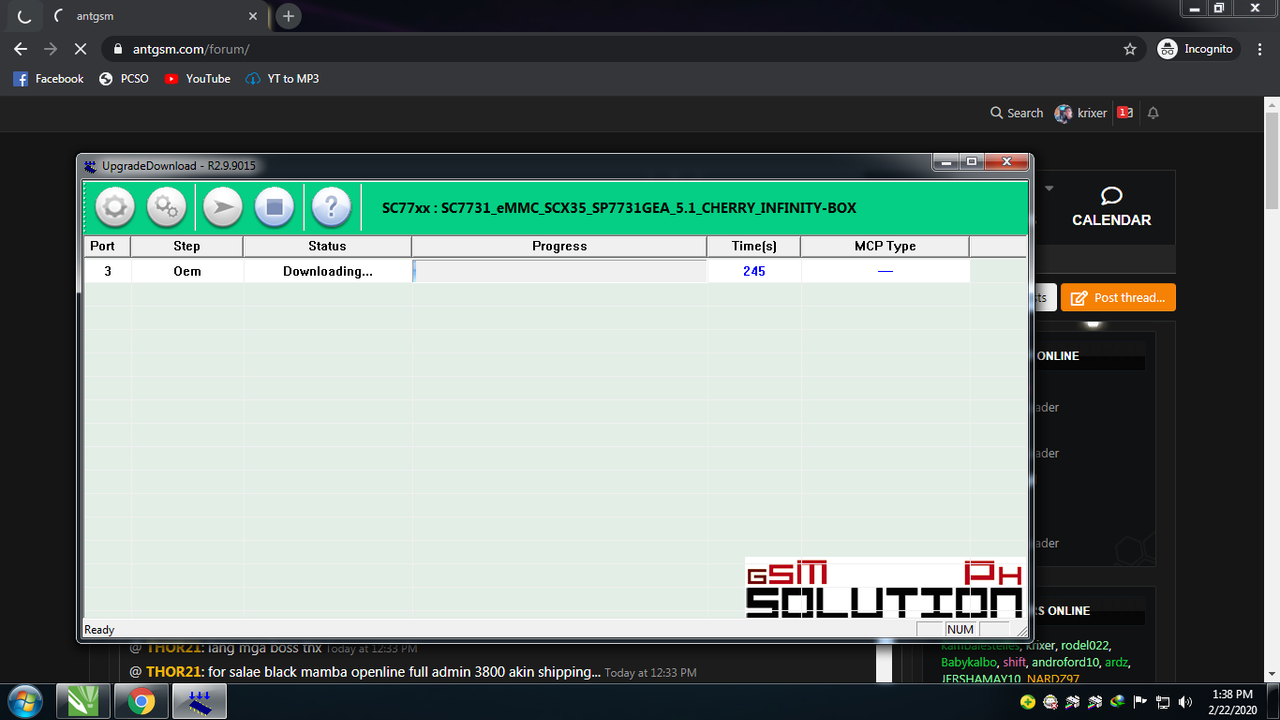Screen dimensions: 1280x720
Task: Open the YT to MP3 bookmark
Action: coord(282,79)
